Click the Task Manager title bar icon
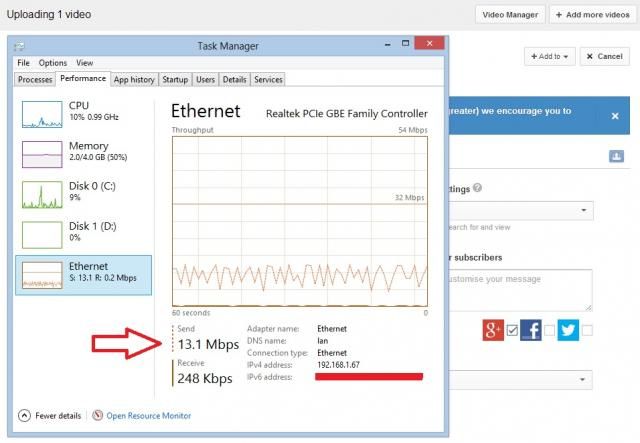 tap(20, 46)
